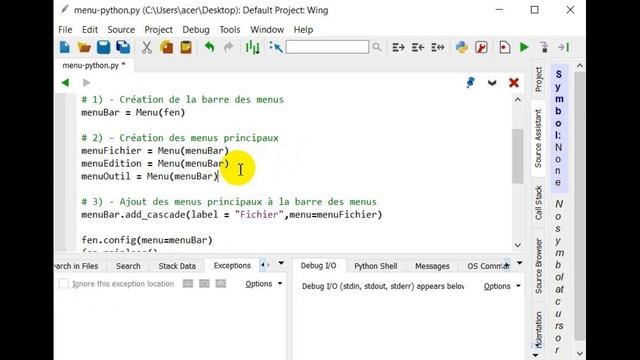Open the vertical Call Stack tab
This screenshot has width=640, height=360.
pos(539,203)
